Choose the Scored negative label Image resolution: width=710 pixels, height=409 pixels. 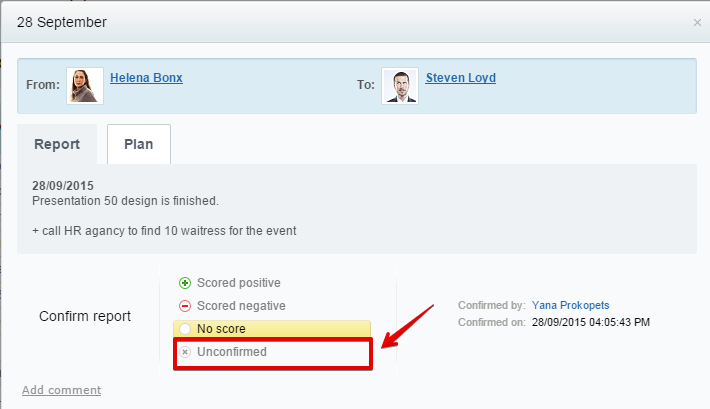(241, 306)
